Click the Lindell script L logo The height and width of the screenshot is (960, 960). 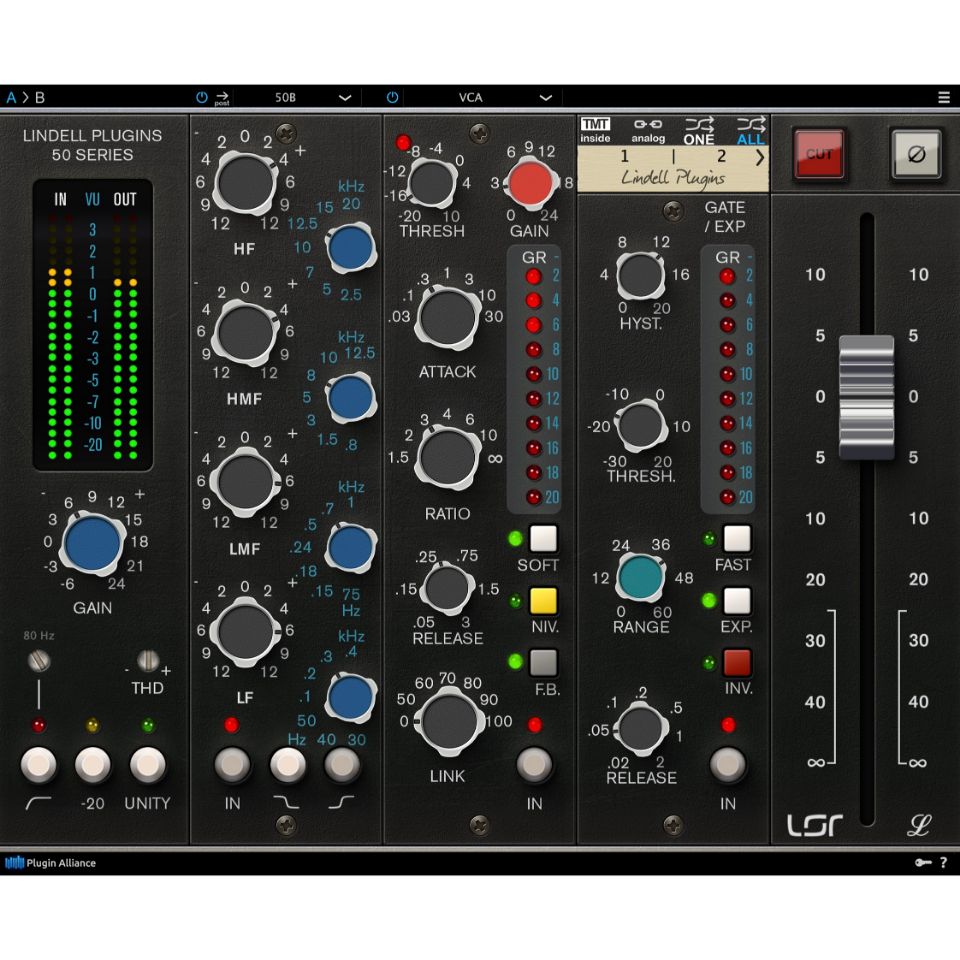click(918, 825)
